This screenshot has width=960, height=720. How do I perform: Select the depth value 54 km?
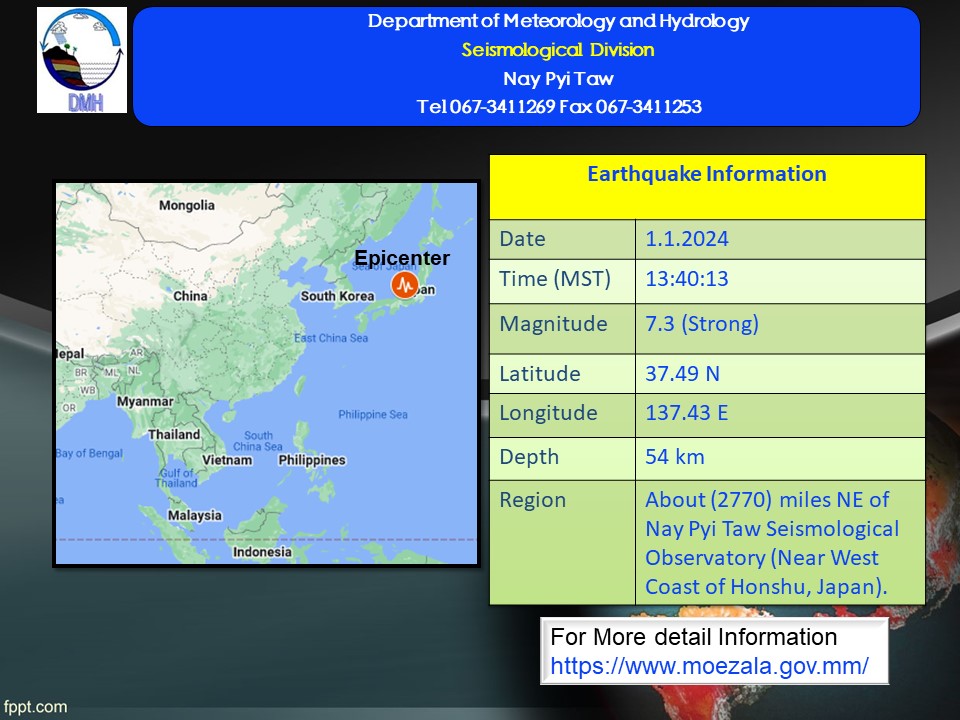(675, 457)
